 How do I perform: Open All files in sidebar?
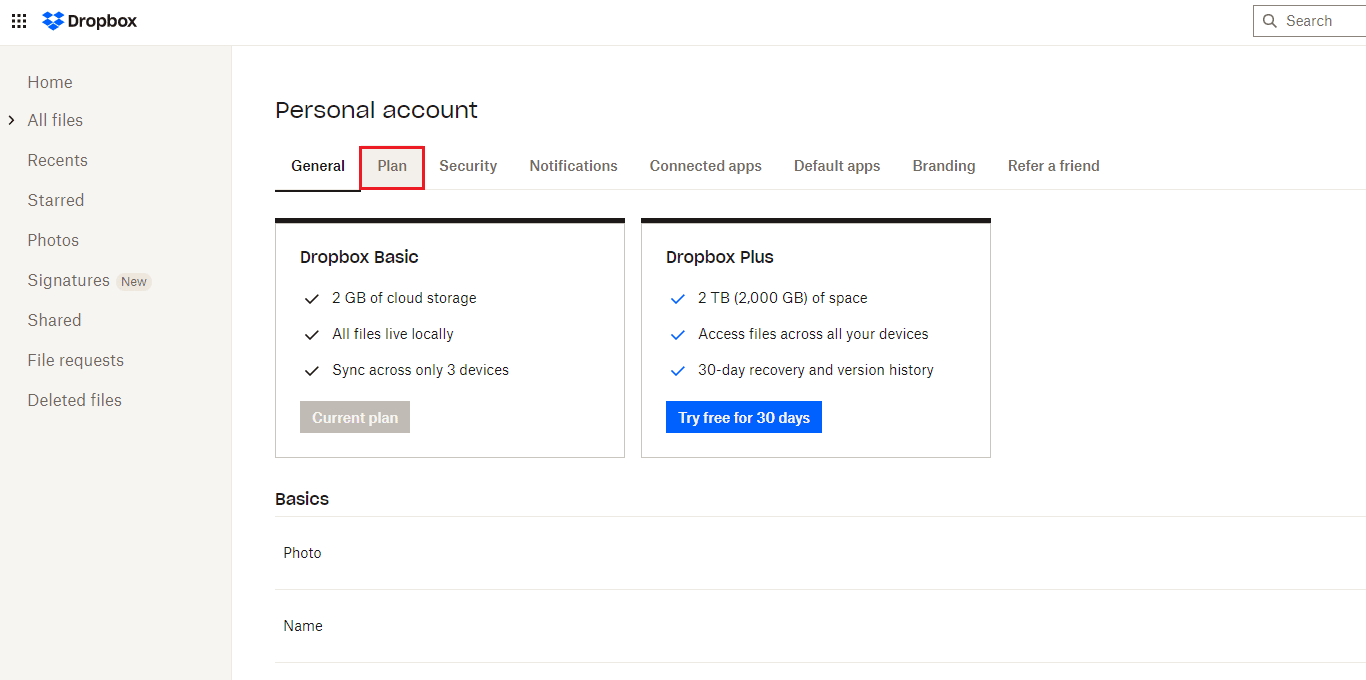tap(55, 120)
